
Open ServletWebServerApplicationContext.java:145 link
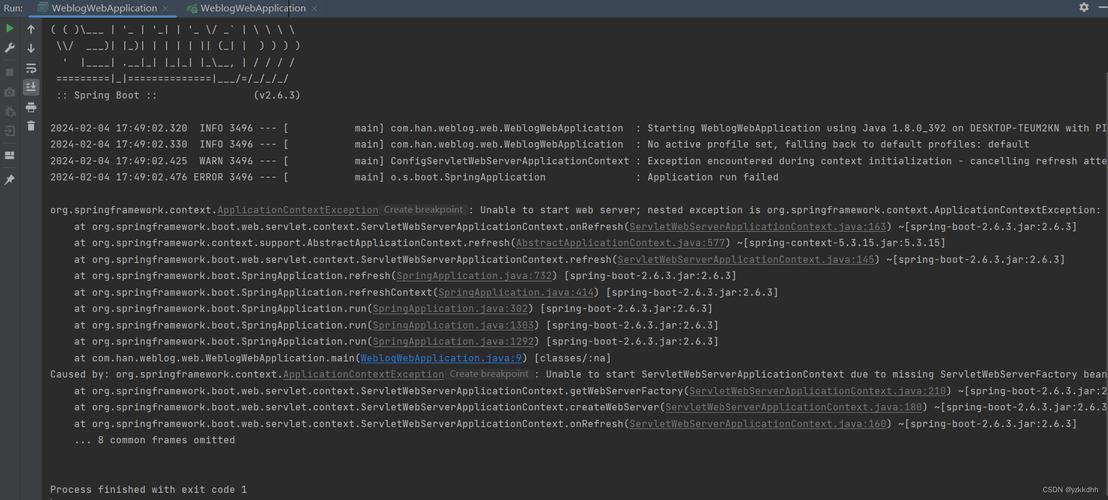pyautogui.click(x=746, y=259)
